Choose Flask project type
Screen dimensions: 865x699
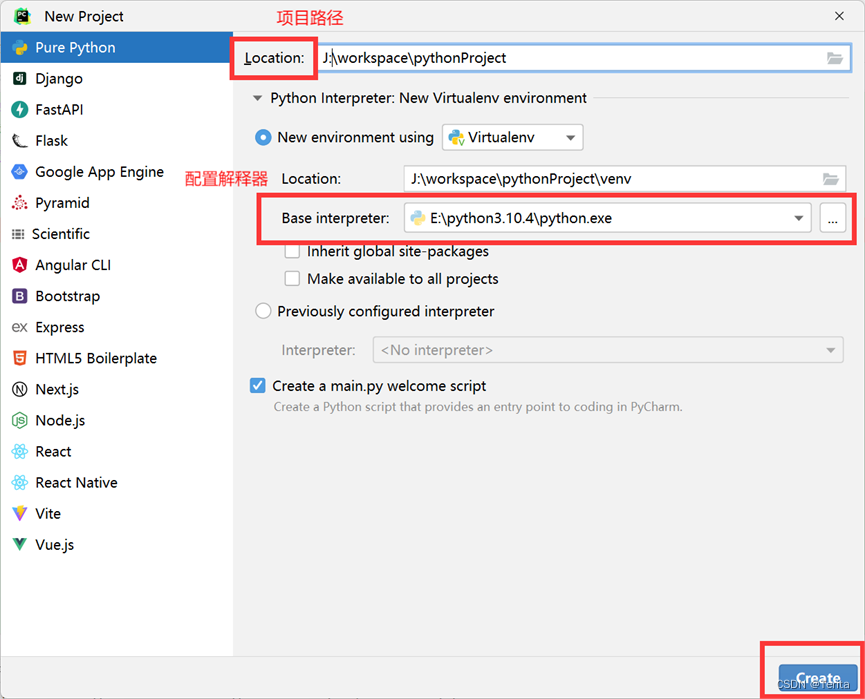tap(116, 141)
